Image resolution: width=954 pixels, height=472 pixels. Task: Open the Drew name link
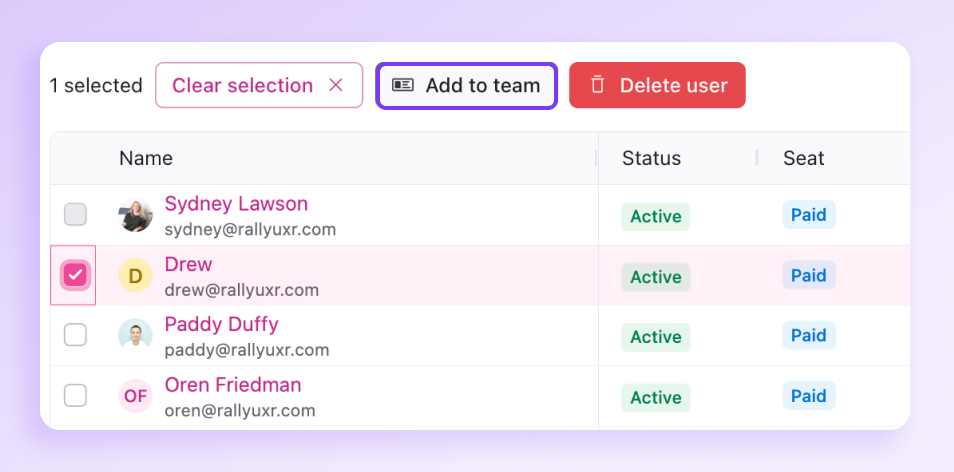188,265
